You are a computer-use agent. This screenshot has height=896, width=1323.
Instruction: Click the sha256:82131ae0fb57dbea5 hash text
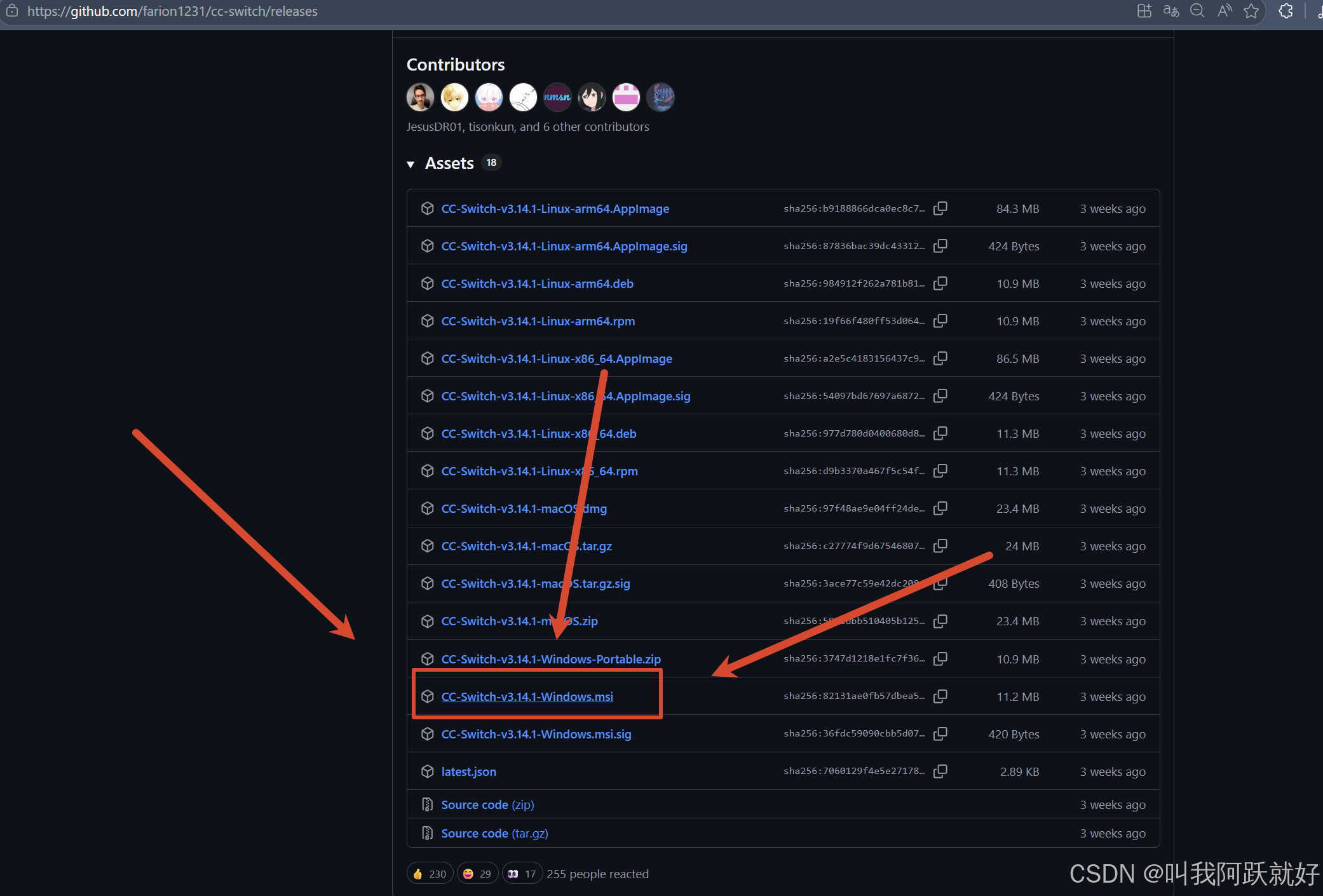(854, 696)
